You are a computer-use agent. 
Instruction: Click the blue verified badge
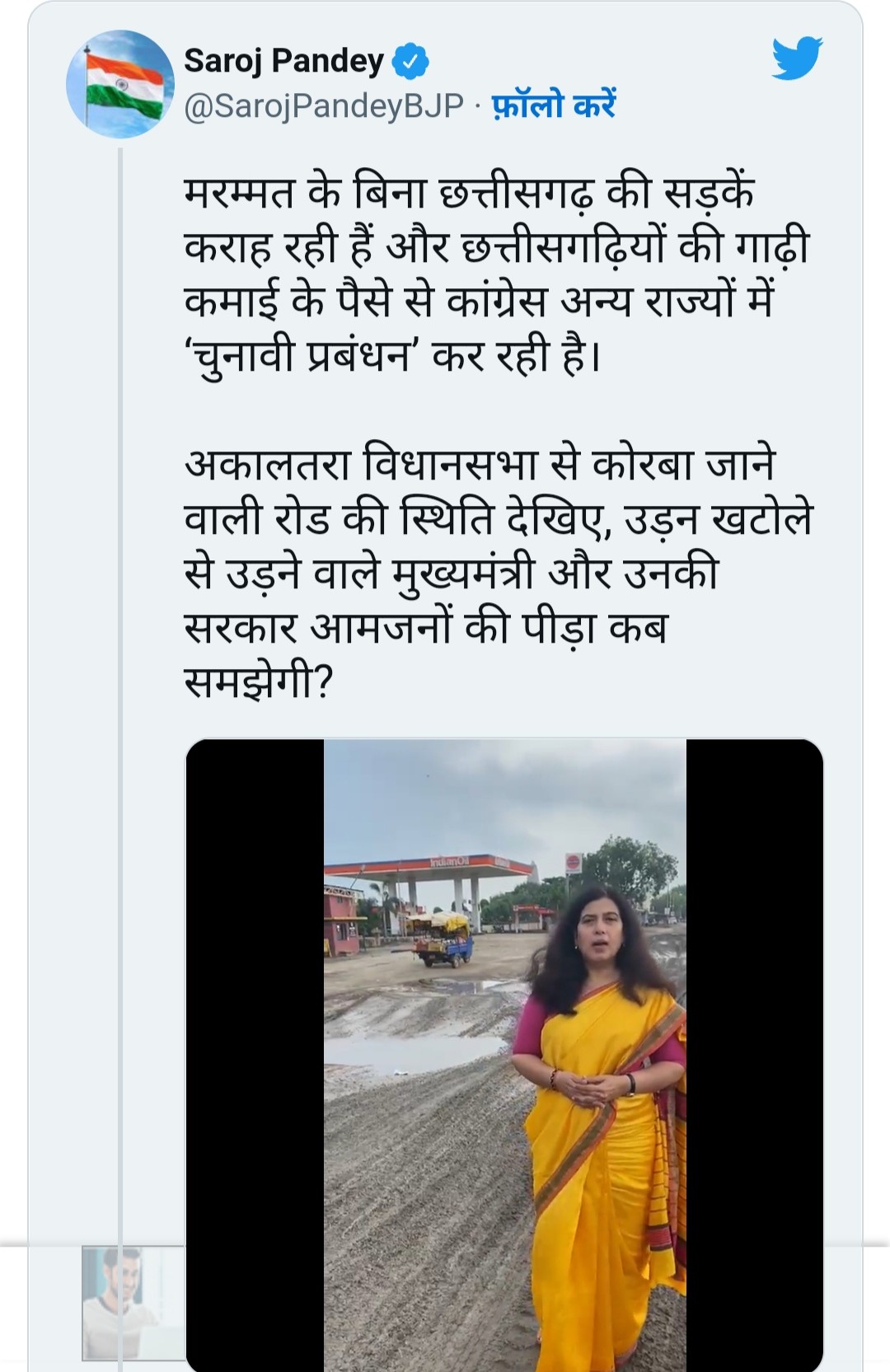pos(409,61)
